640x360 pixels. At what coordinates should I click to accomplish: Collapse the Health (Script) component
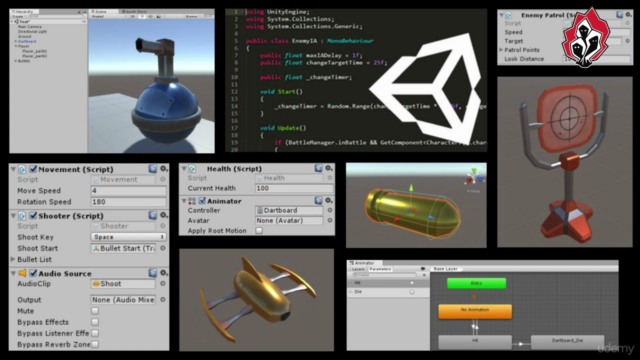pos(184,169)
